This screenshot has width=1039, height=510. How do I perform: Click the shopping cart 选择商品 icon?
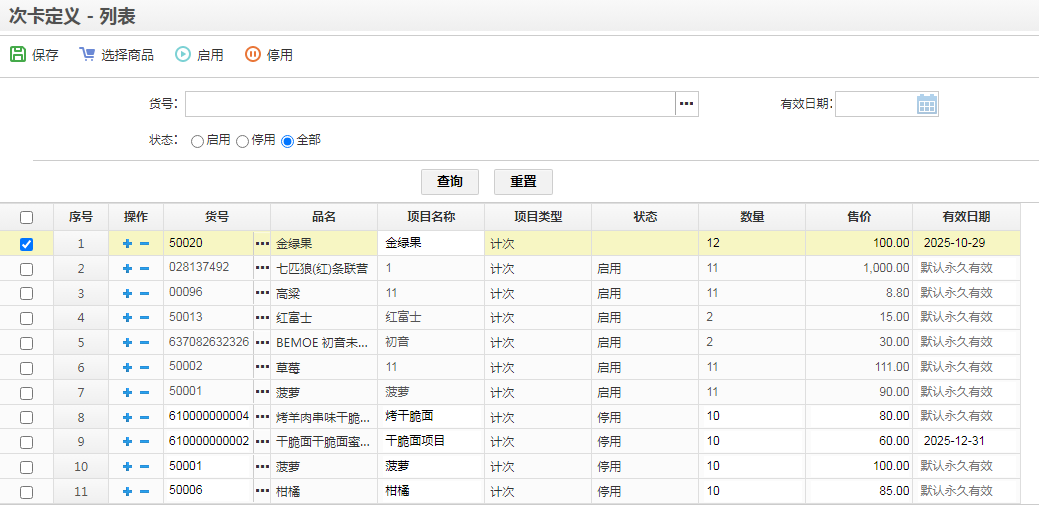87,55
